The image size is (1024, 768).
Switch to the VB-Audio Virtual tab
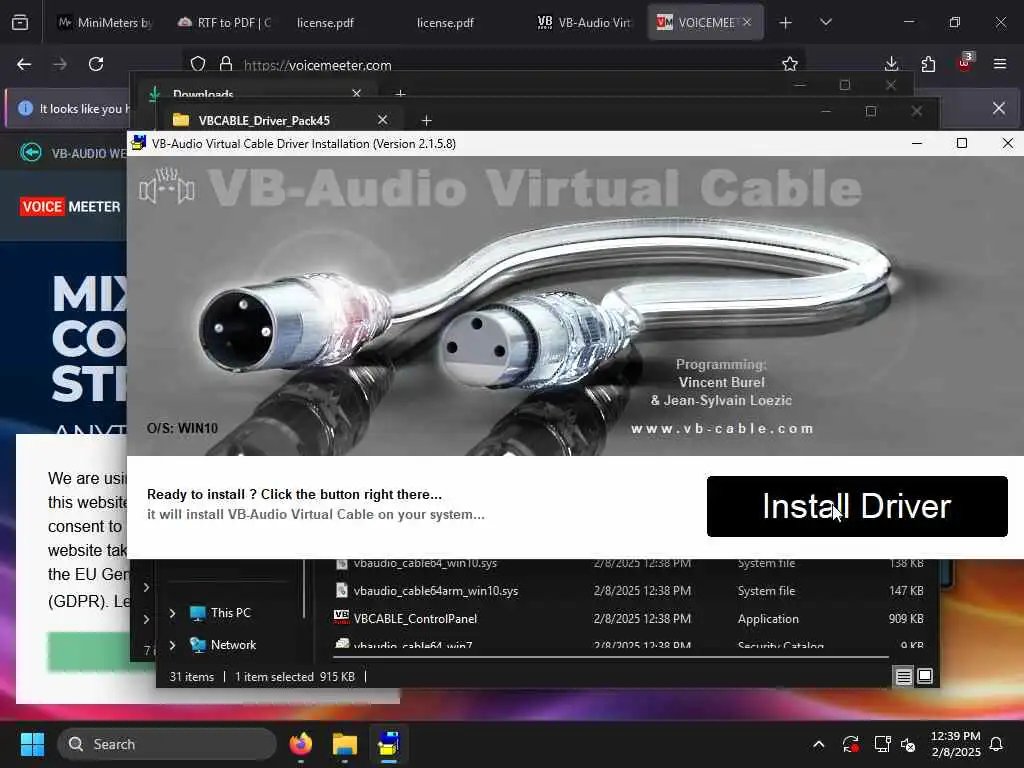[584, 23]
